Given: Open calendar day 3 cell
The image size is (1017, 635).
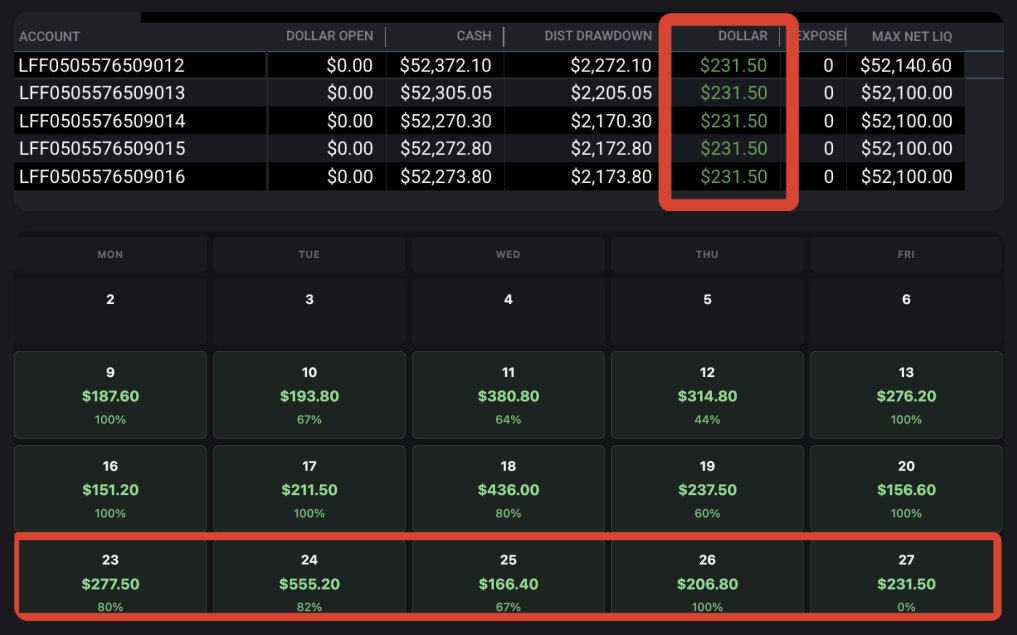Looking at the screenshot, I should (309, 312).
